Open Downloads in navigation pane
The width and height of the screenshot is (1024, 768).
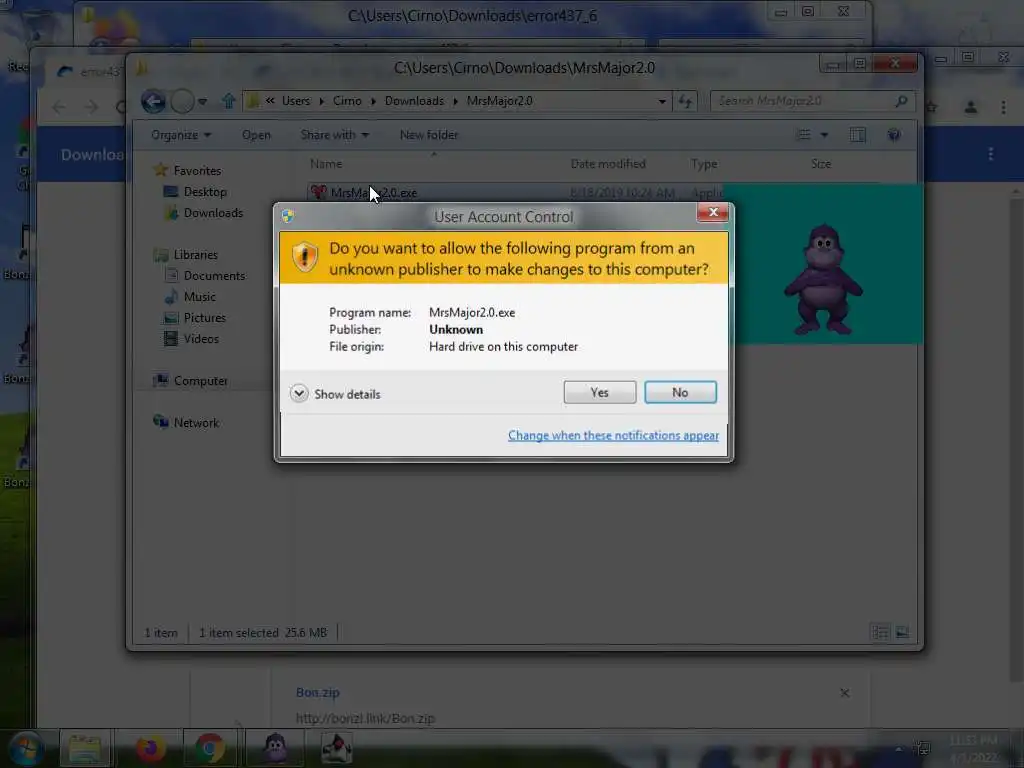click(x=213, y=213)
